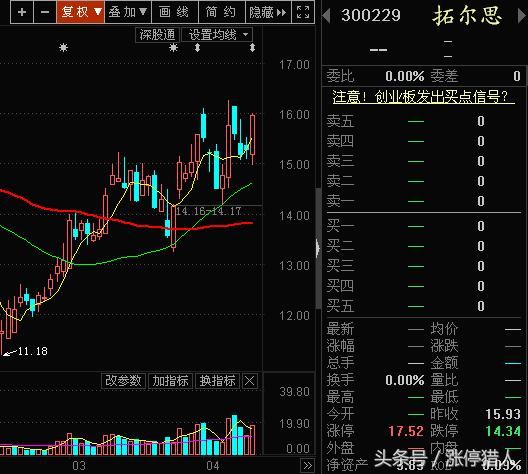Click the 卖三 order row
The width and height of the screenshot is (528, 474).
click(424, 161)
